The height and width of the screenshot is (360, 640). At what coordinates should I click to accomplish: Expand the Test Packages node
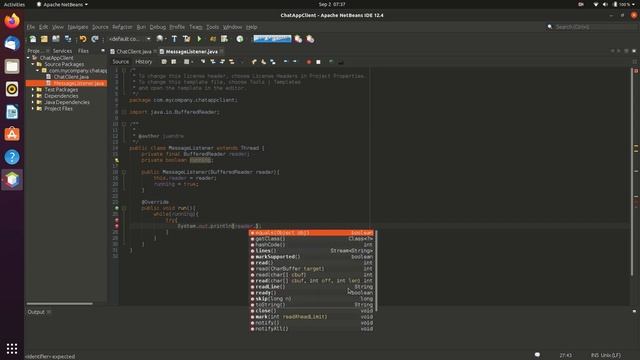pos(33,89)
